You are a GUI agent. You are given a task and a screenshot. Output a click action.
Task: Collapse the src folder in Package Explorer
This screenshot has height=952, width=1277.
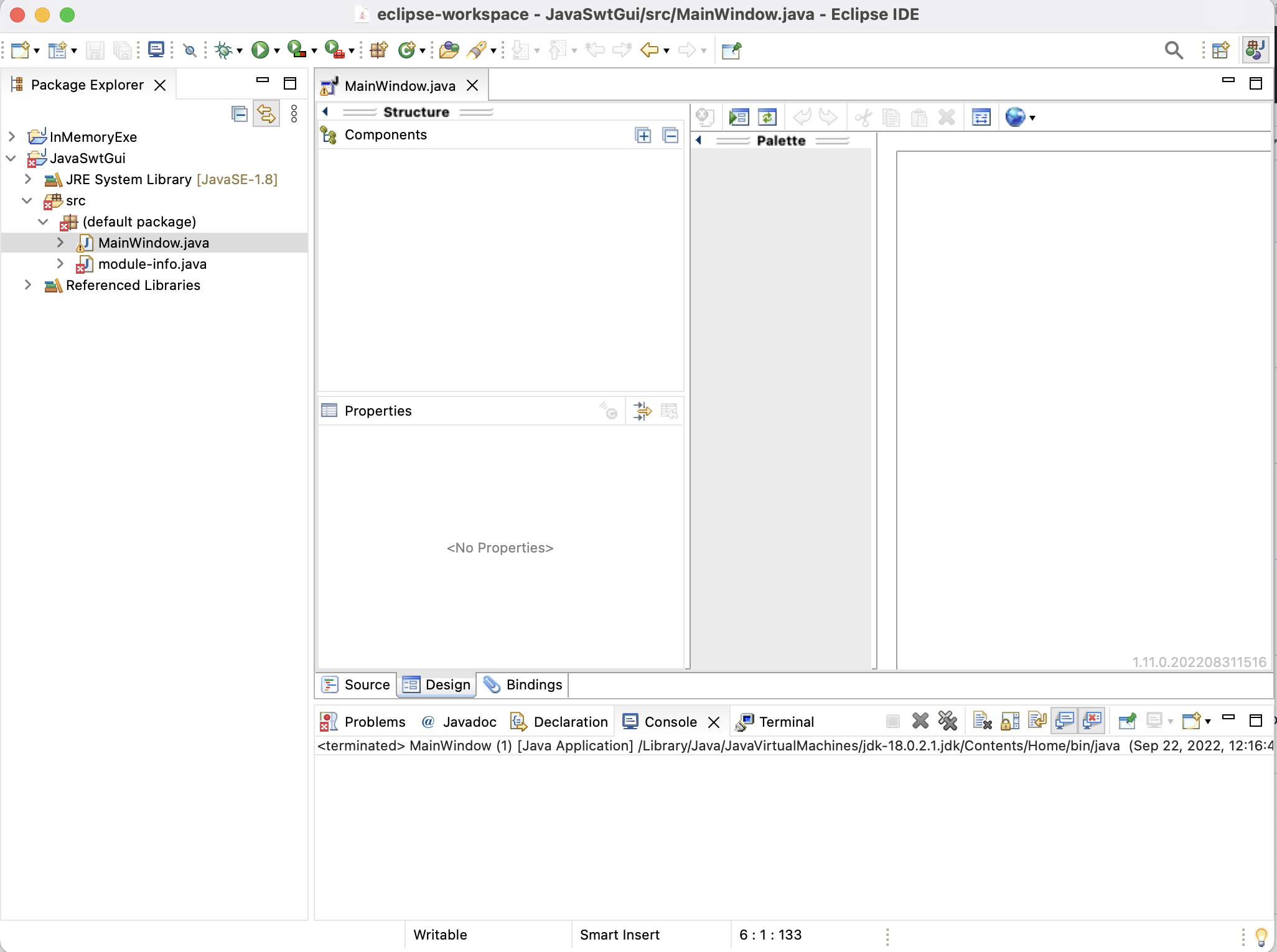pyautogui.click(x=27, y=200)
